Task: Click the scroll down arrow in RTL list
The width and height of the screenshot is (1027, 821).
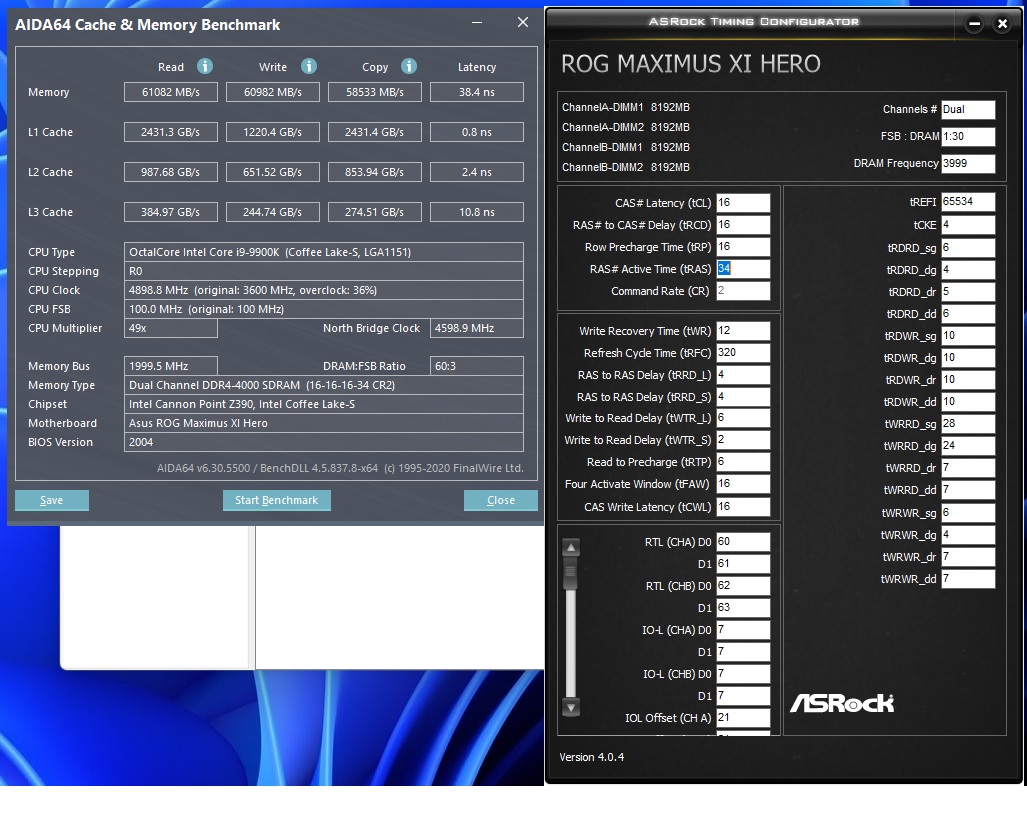Action: (x=571, y=707)
